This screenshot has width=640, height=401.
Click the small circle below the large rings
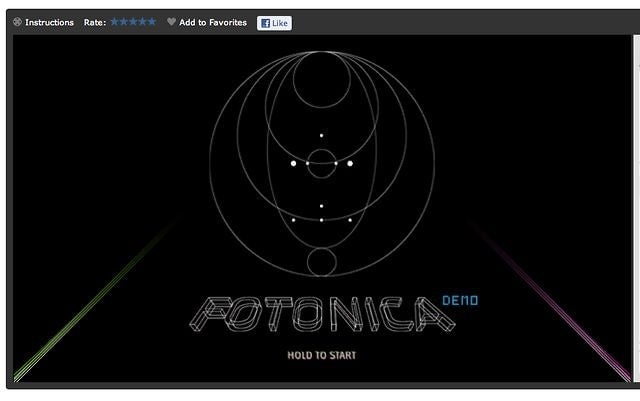point(322,262)
